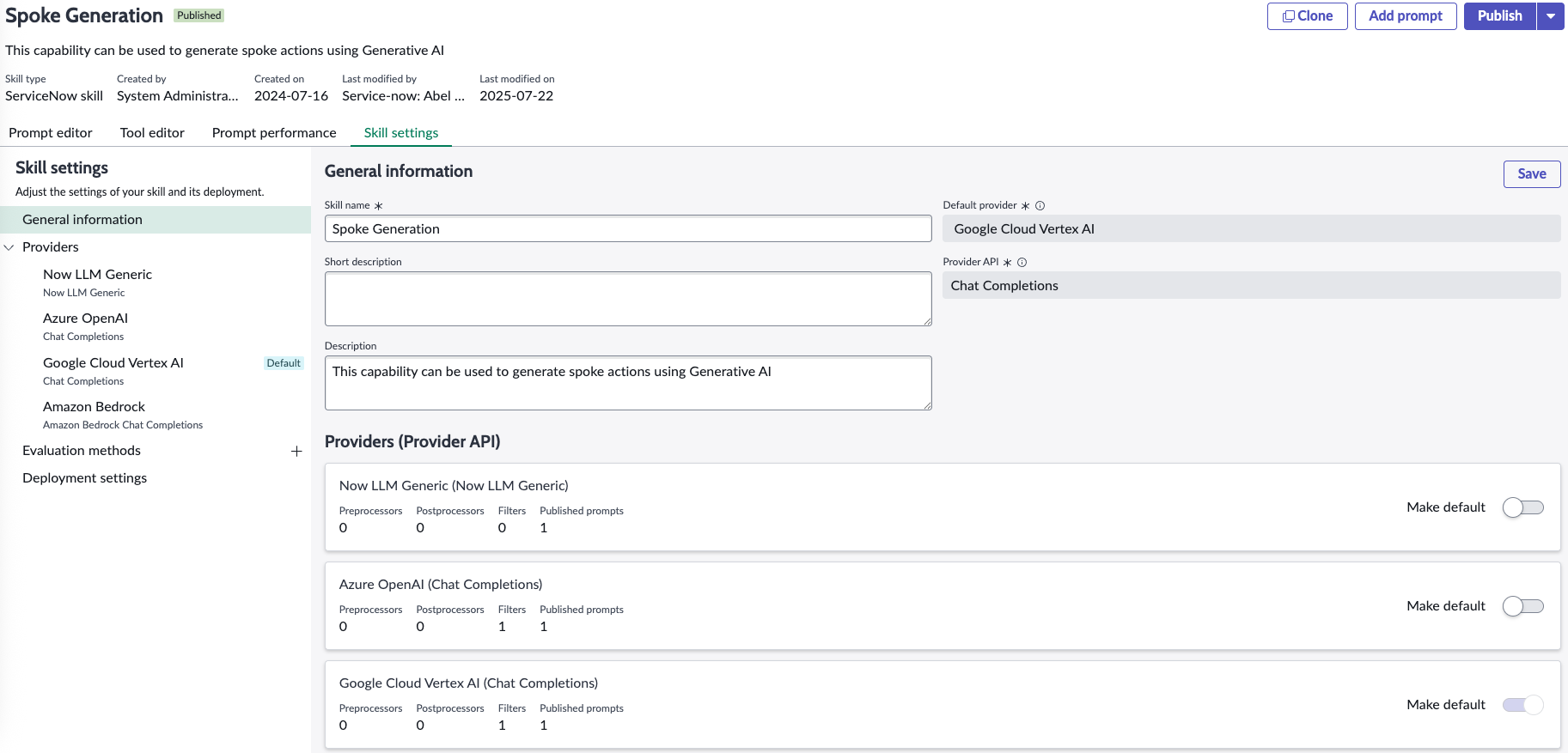Image resolution: width=1568 pixels, height=753 pixels.
Task: Publish the skill
Action: (1499, 16)
